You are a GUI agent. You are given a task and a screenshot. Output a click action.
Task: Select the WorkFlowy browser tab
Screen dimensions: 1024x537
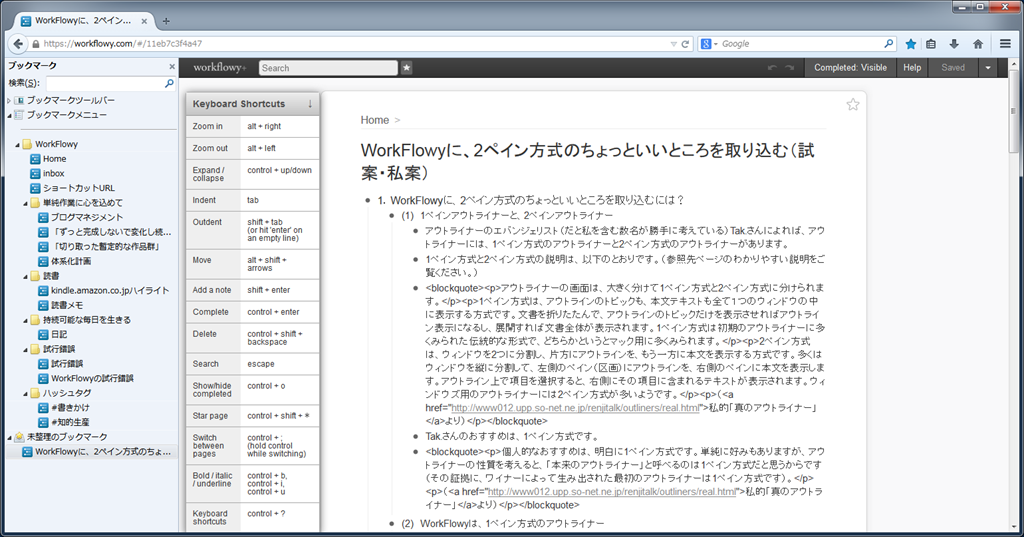pos(85,21)
